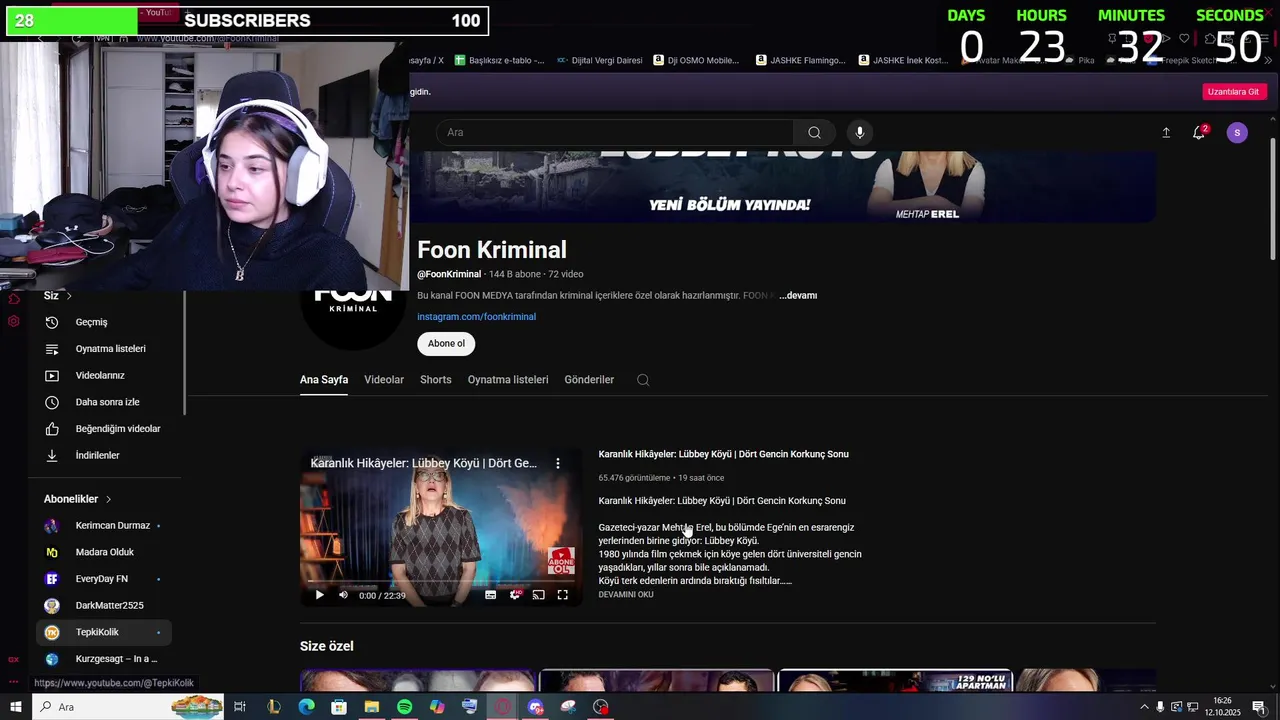Expand the Abonelikler section chevron

(108, 499)
